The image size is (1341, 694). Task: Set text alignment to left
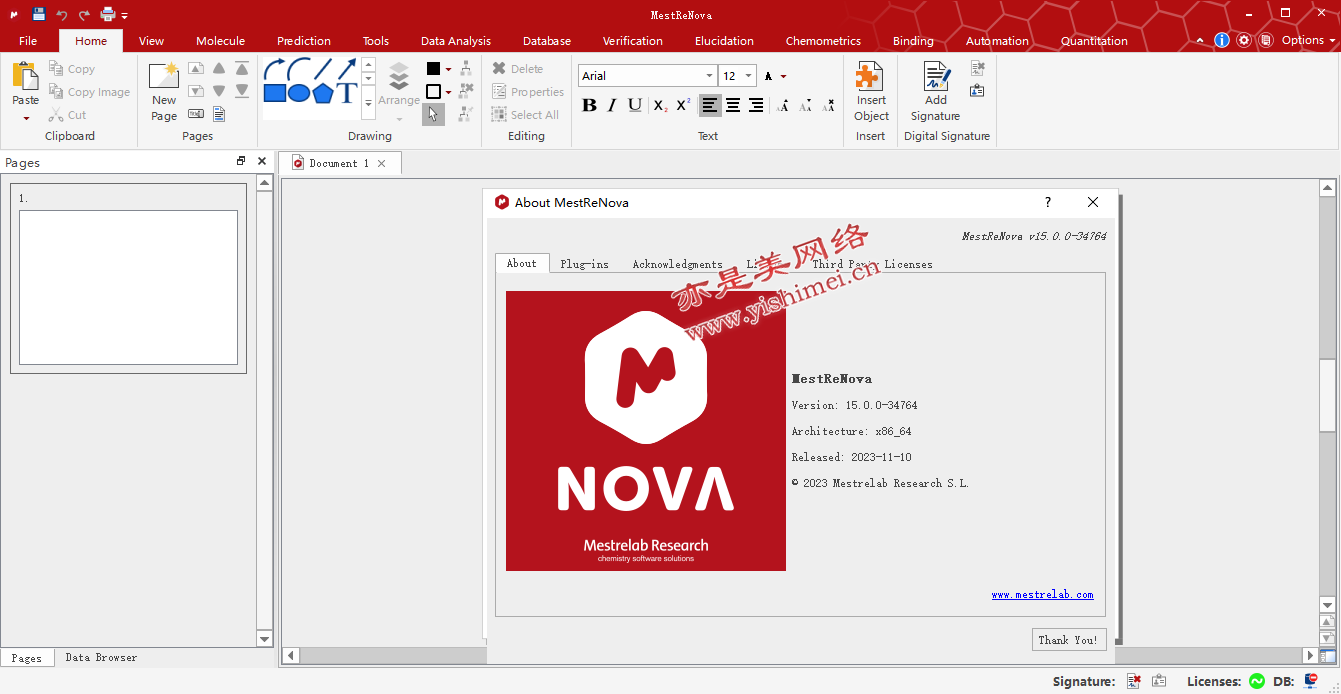click(710, 105)
